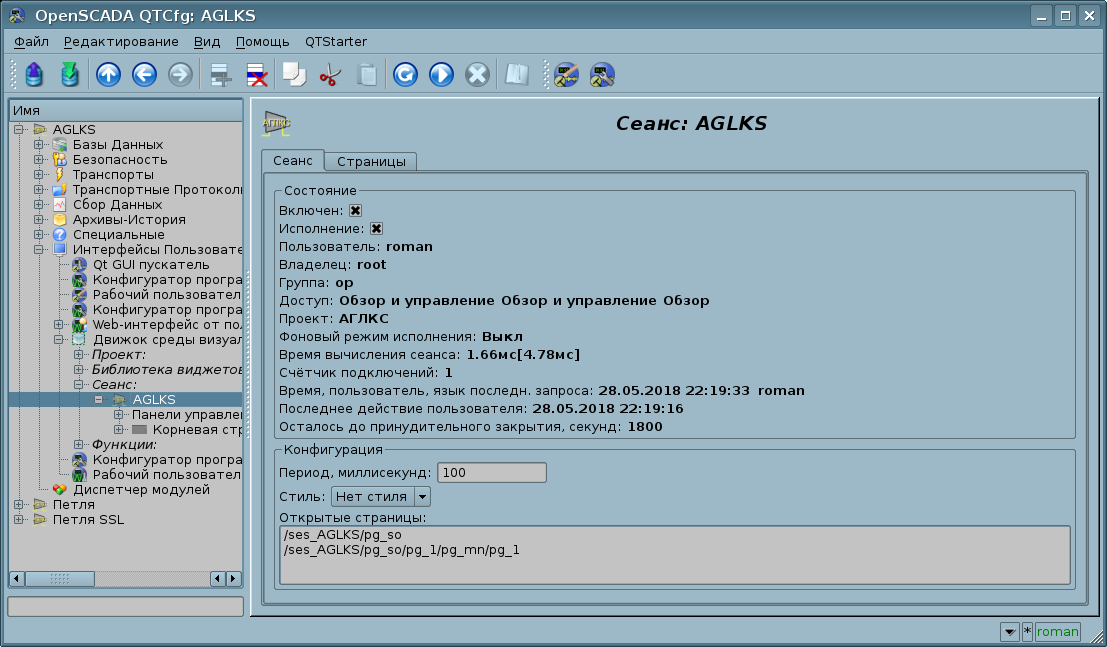
Task: Open the Редактирование menu
Action: [x=121, y=42]
